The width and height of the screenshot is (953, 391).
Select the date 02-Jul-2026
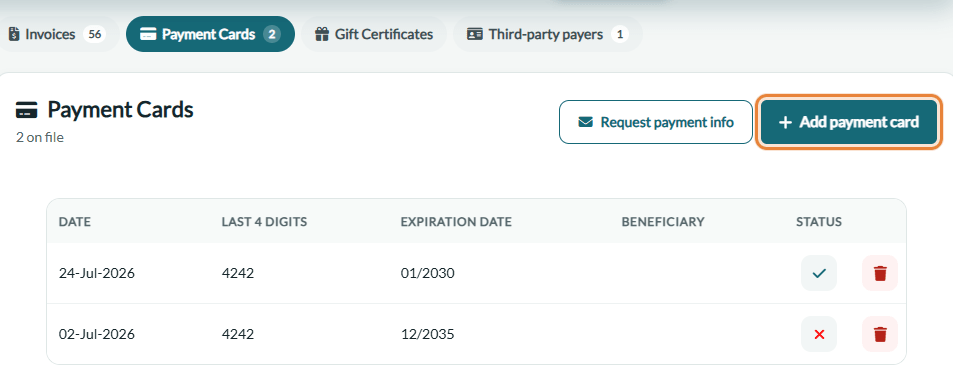pos(97,334)
